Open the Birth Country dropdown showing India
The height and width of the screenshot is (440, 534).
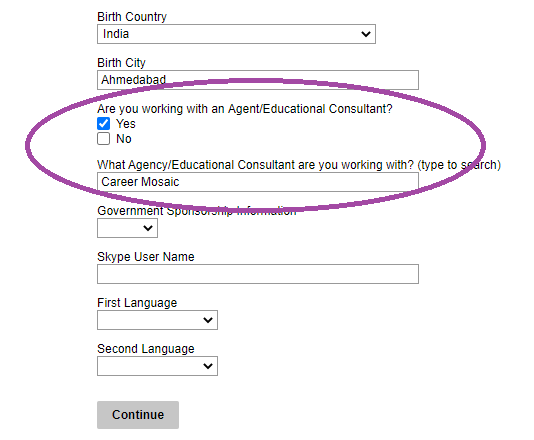[236, 34]
